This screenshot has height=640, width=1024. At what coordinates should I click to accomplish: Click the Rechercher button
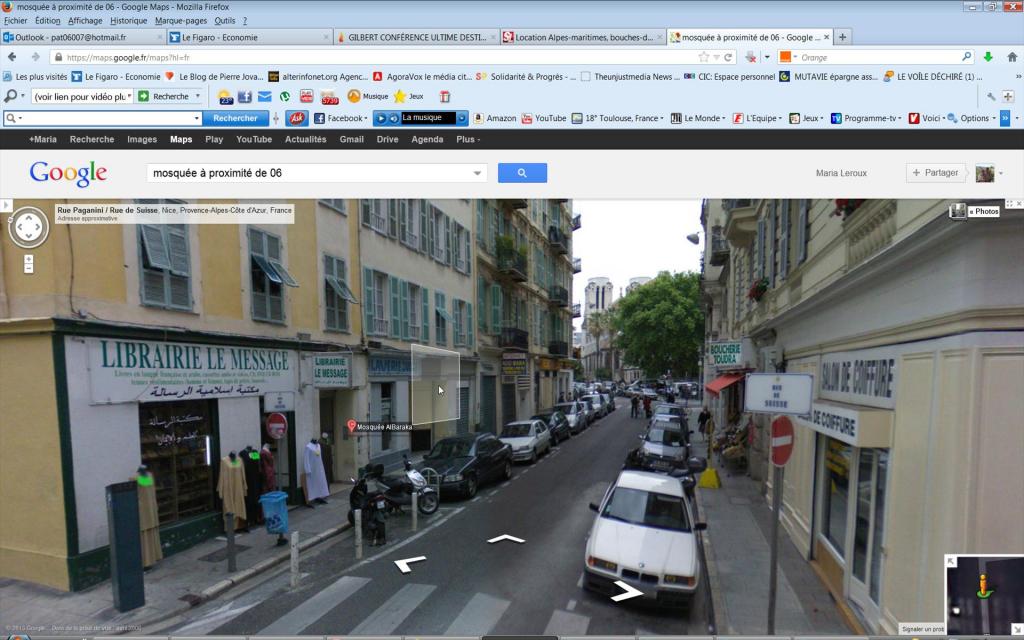tap(235, 118)
